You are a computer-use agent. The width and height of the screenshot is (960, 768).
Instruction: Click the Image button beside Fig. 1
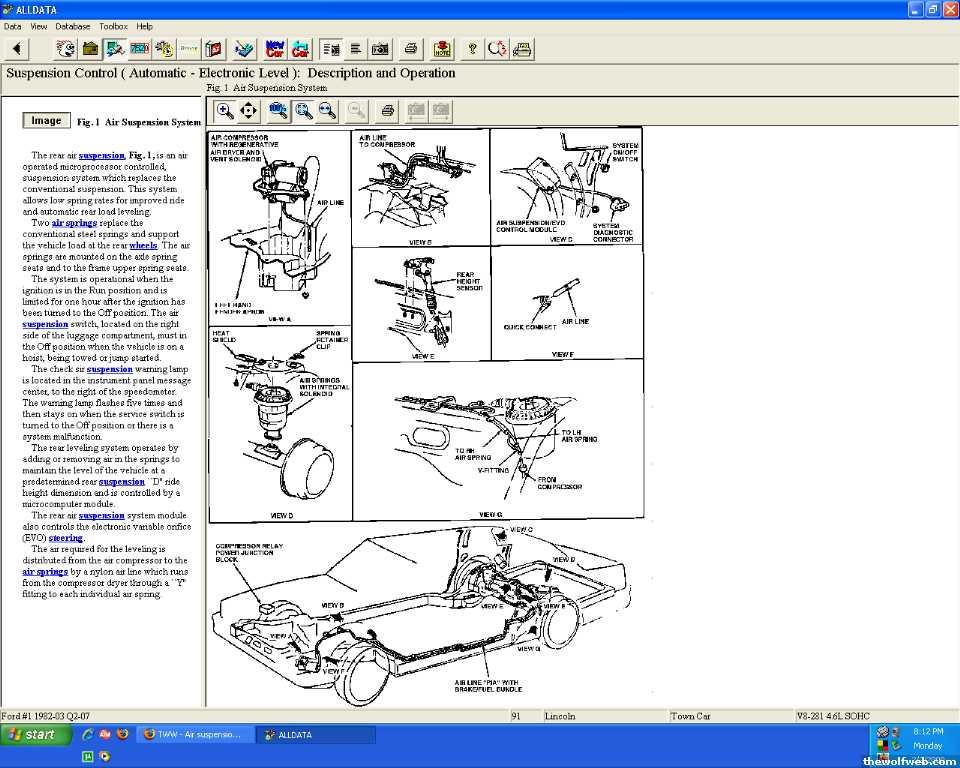(x=46, y=121)
